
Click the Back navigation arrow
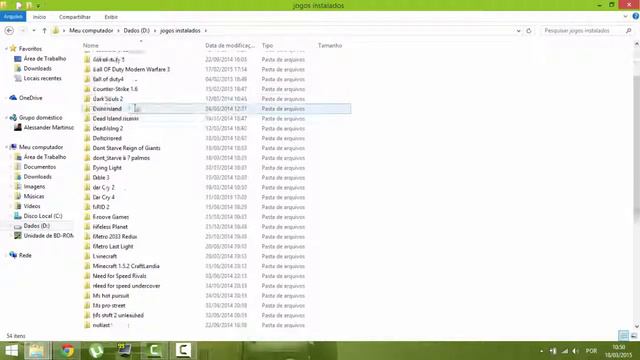click(x=9, y=31)
